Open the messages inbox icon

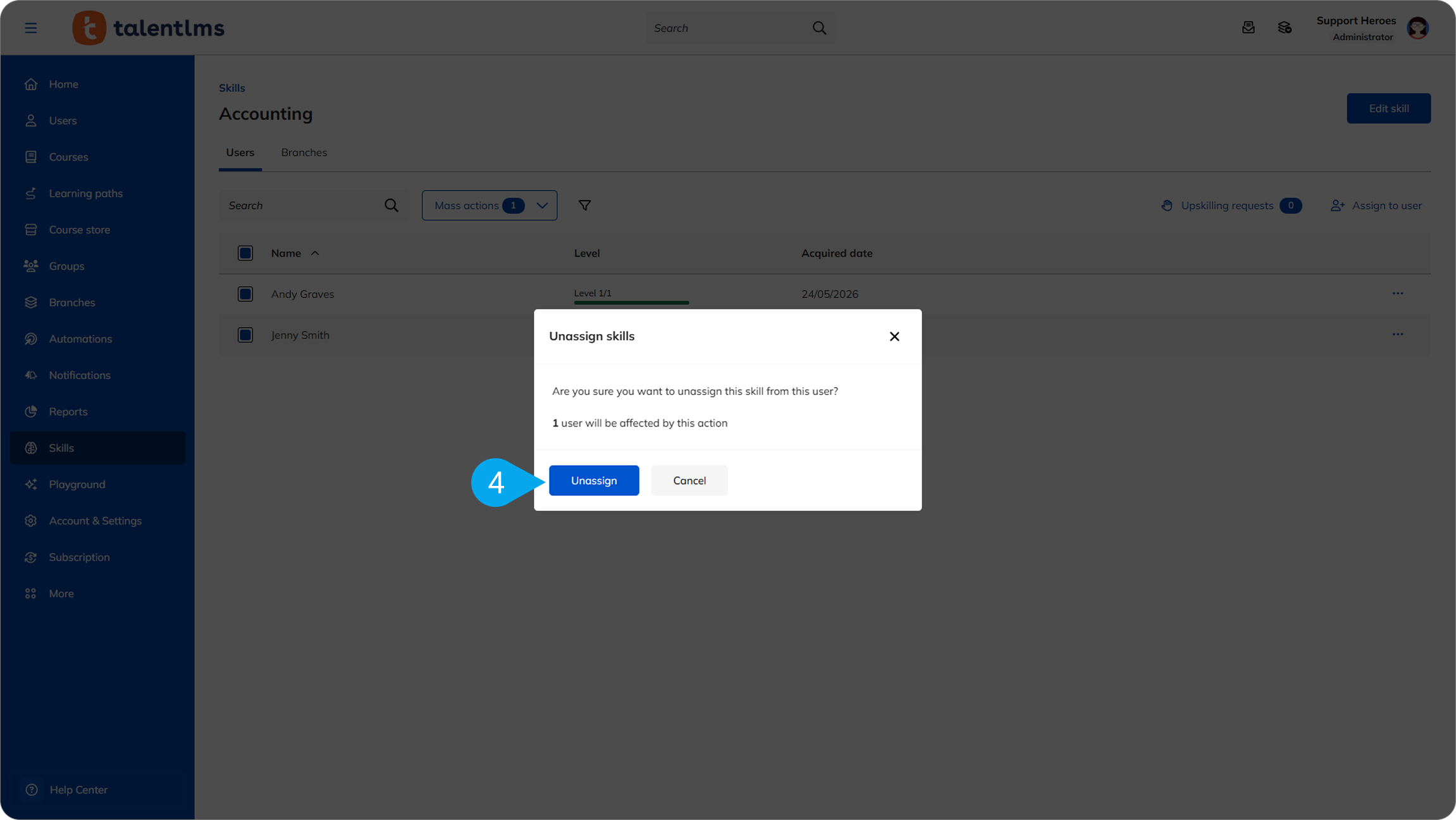point(1248,27)
